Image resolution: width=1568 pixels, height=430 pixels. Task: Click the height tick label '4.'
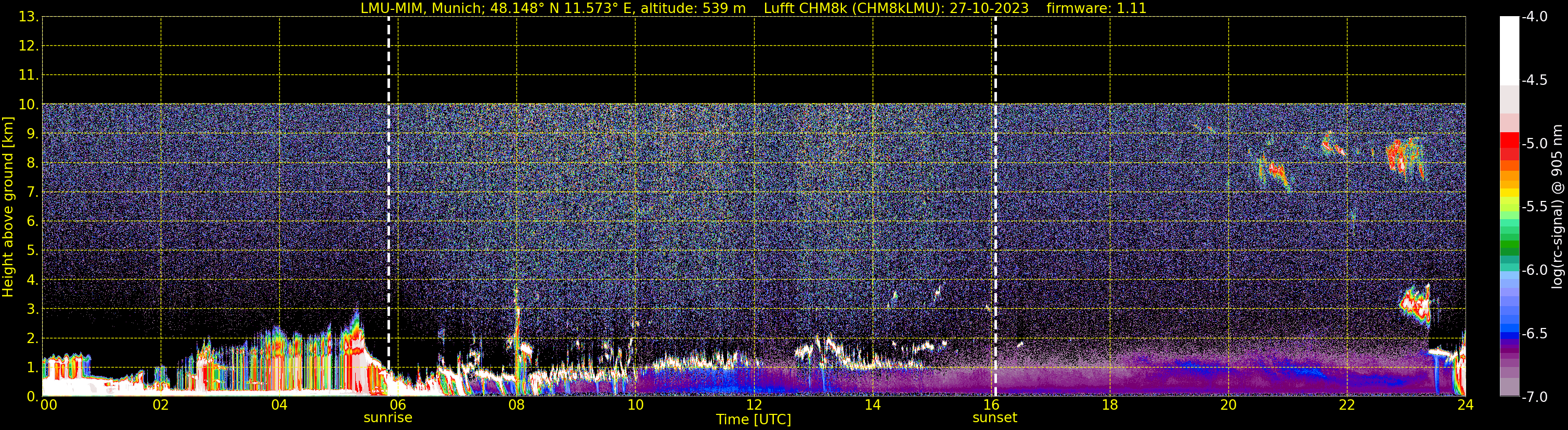pyautogui.click(x=33, y=280)
